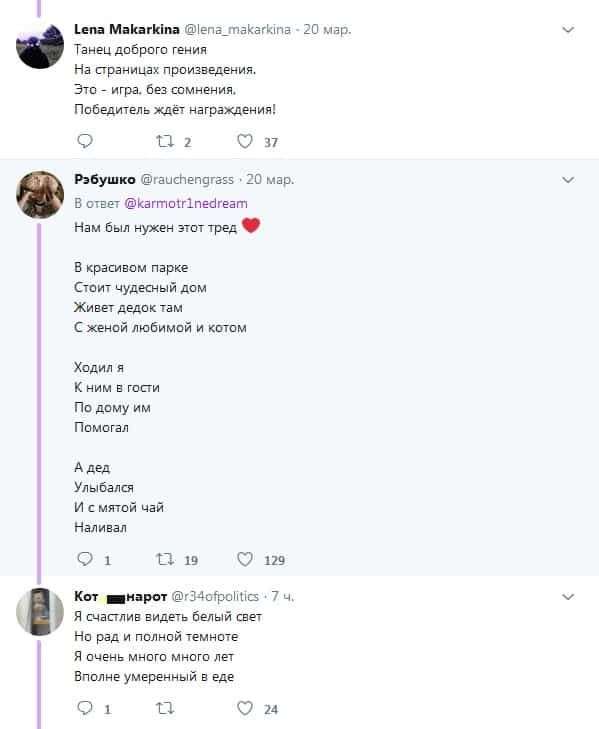This screenshot has height=729, width=599.
Task: Open Кот нарот's profile avatar
Action: (x=40, y=612)
